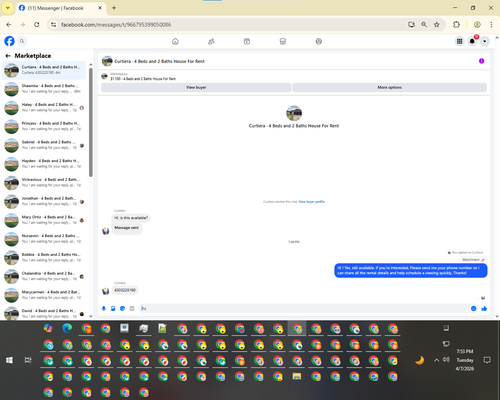Click the More options button
This screenshot has height=400, width=500.
(x=389, y=87)
